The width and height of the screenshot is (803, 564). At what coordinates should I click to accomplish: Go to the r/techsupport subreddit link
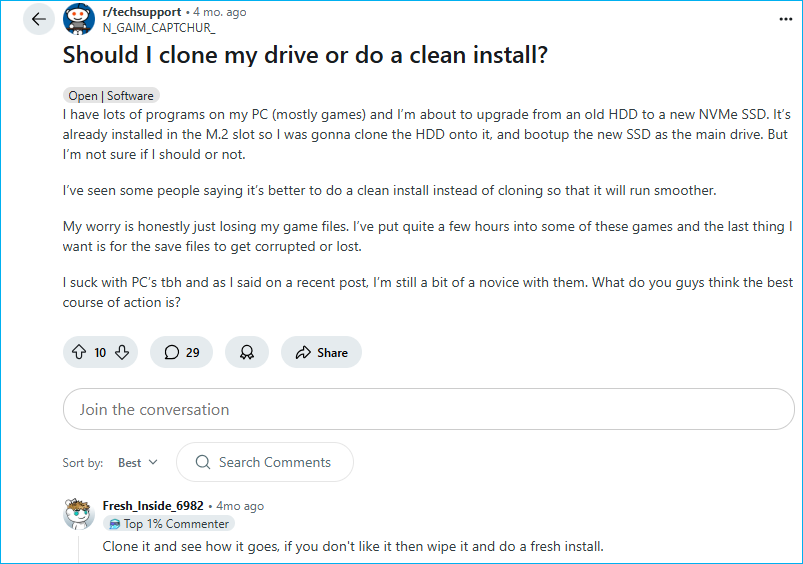pyautogui.click(x=142, y=12)
